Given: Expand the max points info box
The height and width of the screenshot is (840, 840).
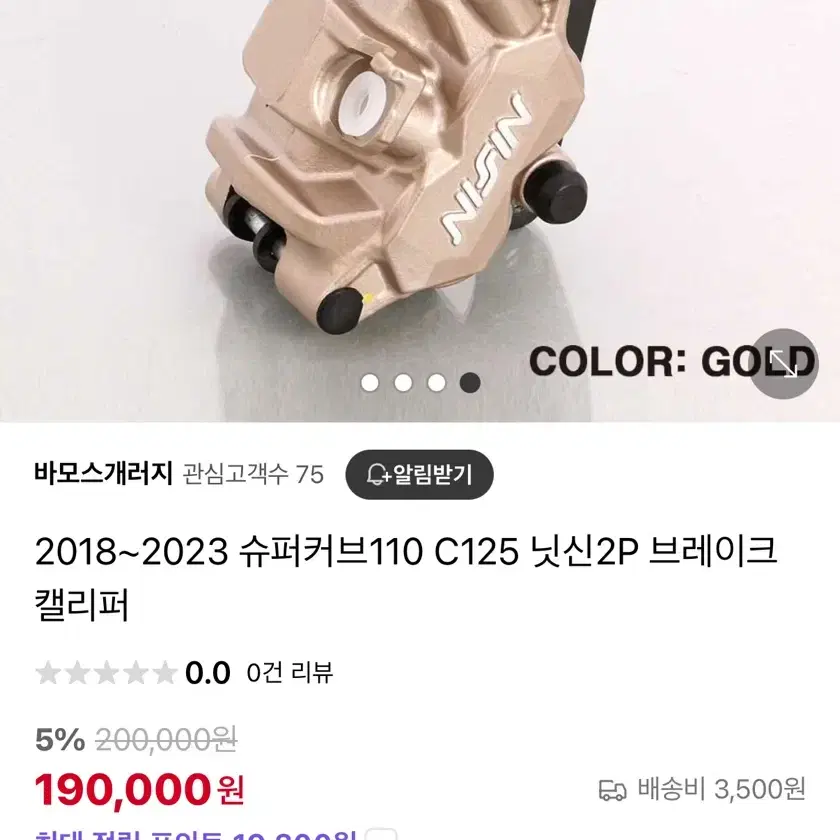Looking at the screenshot, I should pos(381,835).
